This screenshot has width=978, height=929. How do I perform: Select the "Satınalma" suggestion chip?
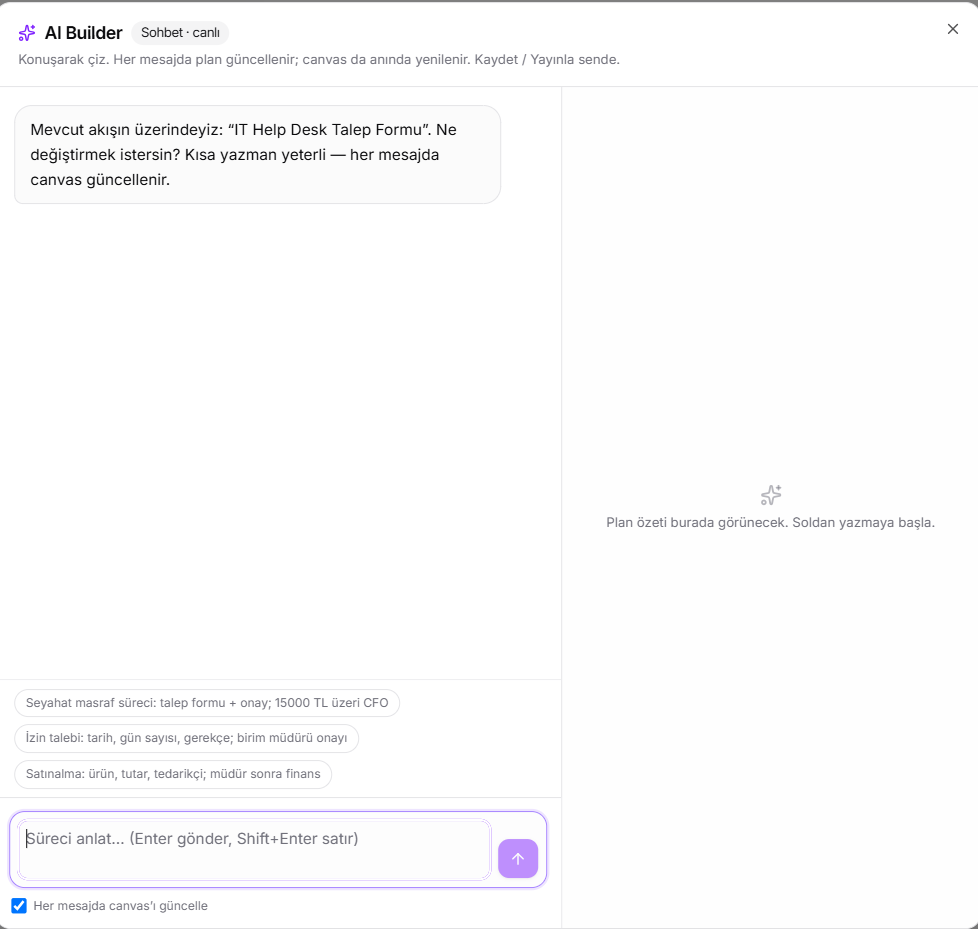coord(173,774)
